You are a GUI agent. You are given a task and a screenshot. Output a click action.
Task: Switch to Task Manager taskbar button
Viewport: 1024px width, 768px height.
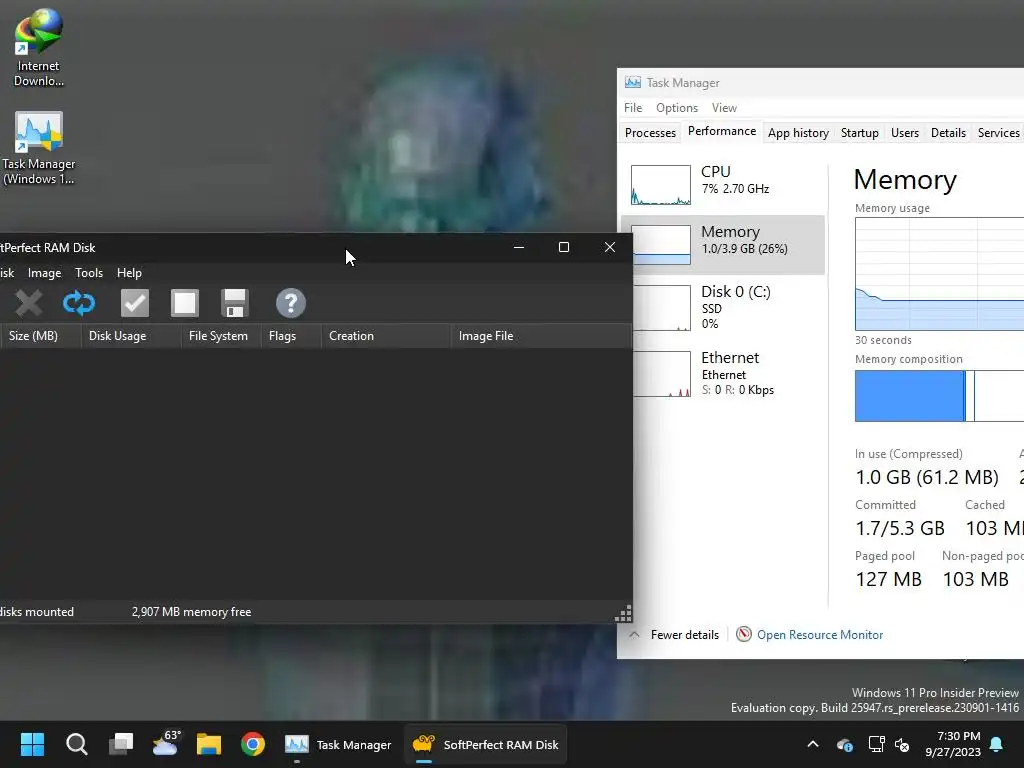tap(338, 744)
